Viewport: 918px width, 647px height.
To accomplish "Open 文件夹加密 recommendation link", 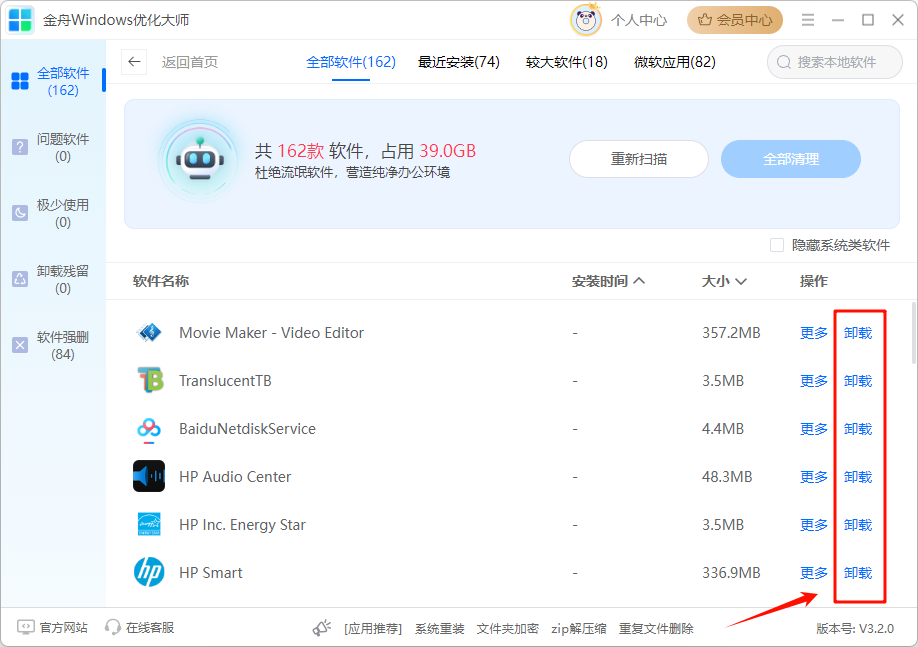I will pyautogui.click(x=508, y=629).
